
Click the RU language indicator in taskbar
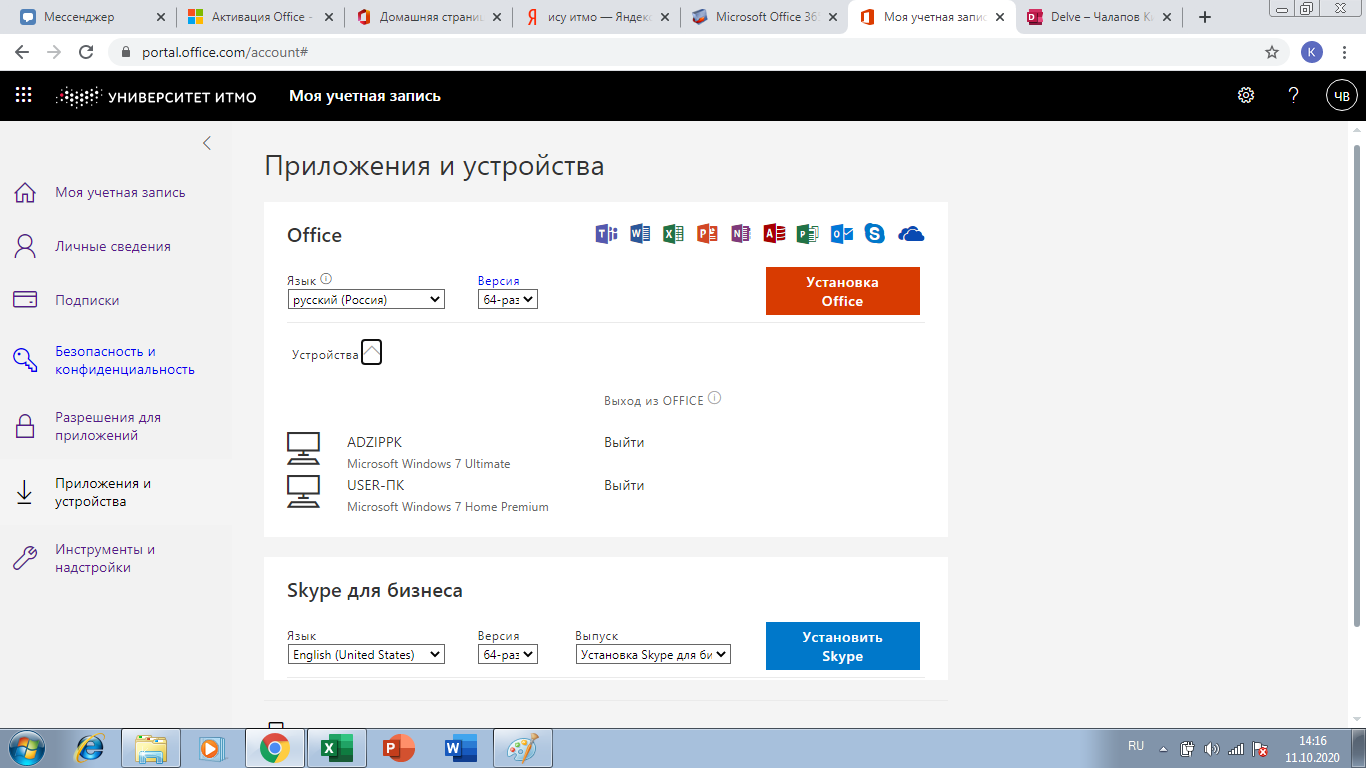point(1136,747)
